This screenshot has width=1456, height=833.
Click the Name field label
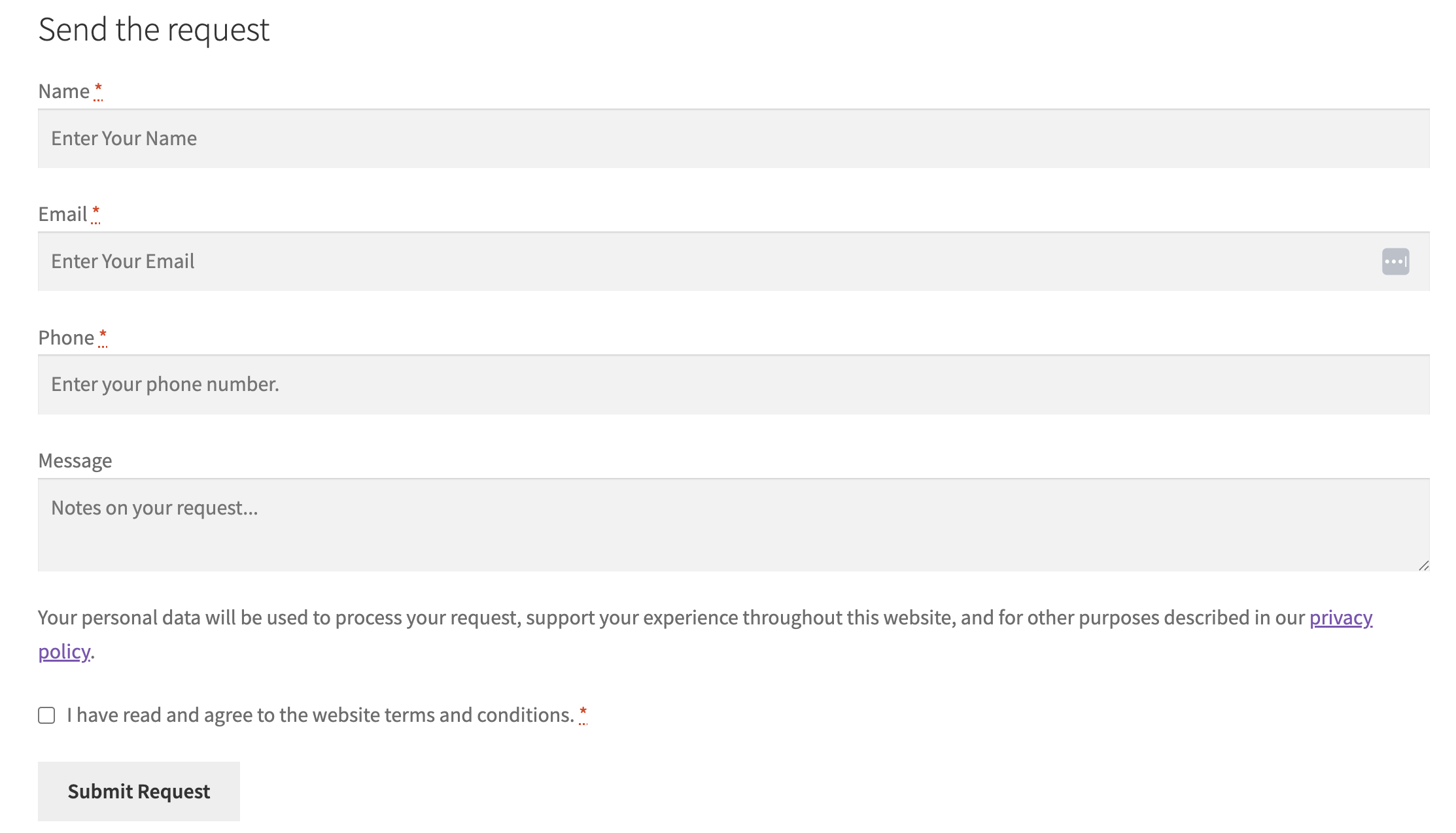pyautogui.click(x=64, y=92)
